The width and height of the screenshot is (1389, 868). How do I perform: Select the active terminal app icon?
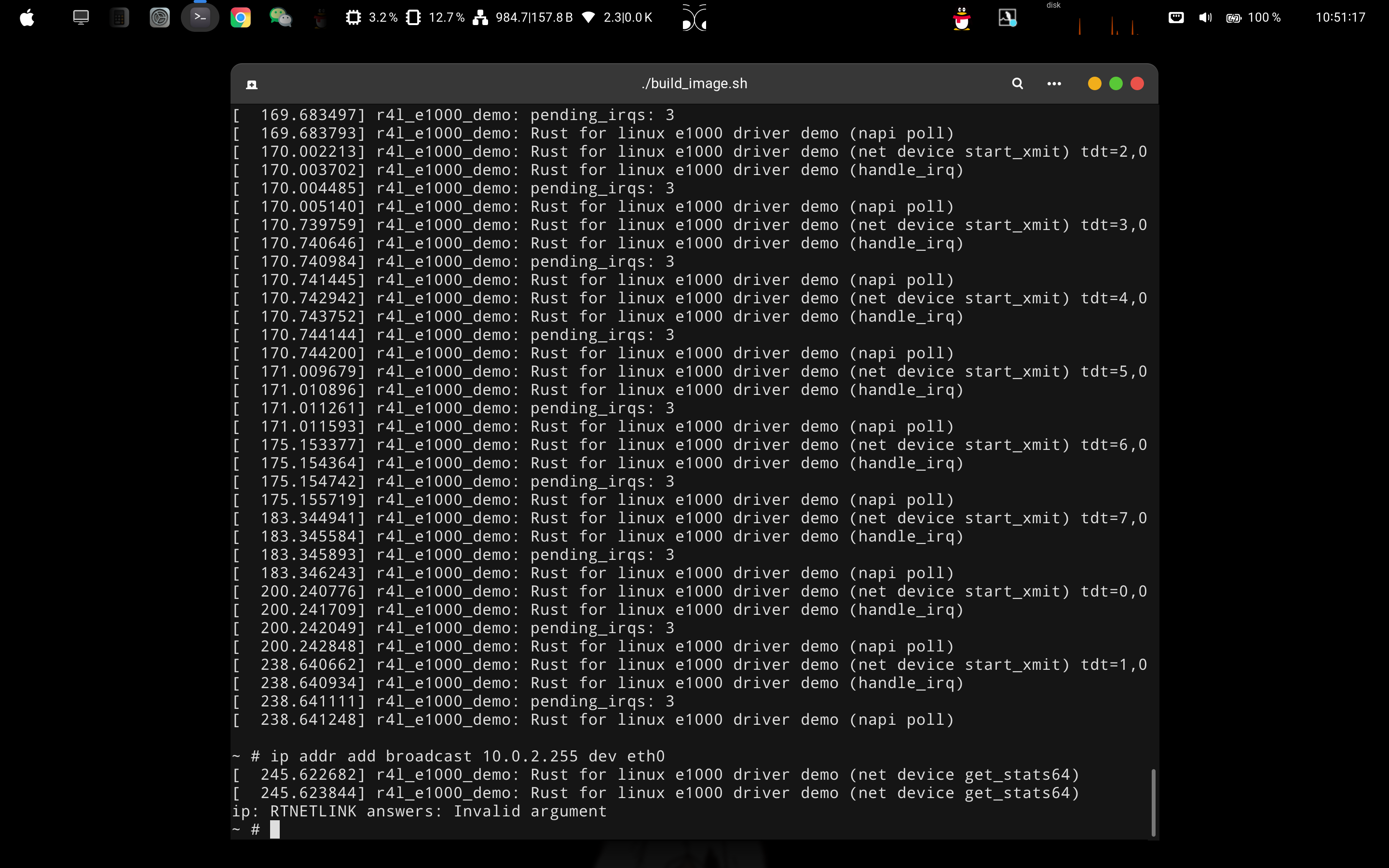200,18
